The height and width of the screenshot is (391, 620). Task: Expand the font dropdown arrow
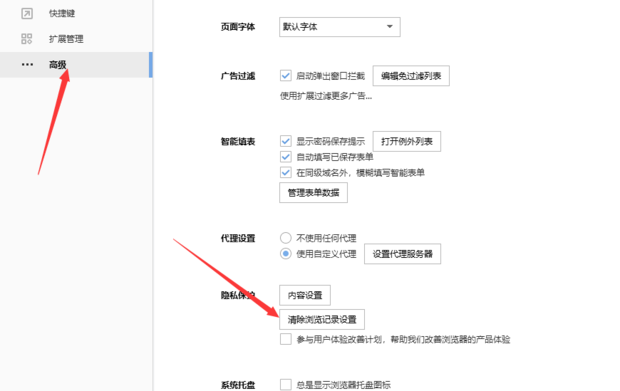coord(390,26)
